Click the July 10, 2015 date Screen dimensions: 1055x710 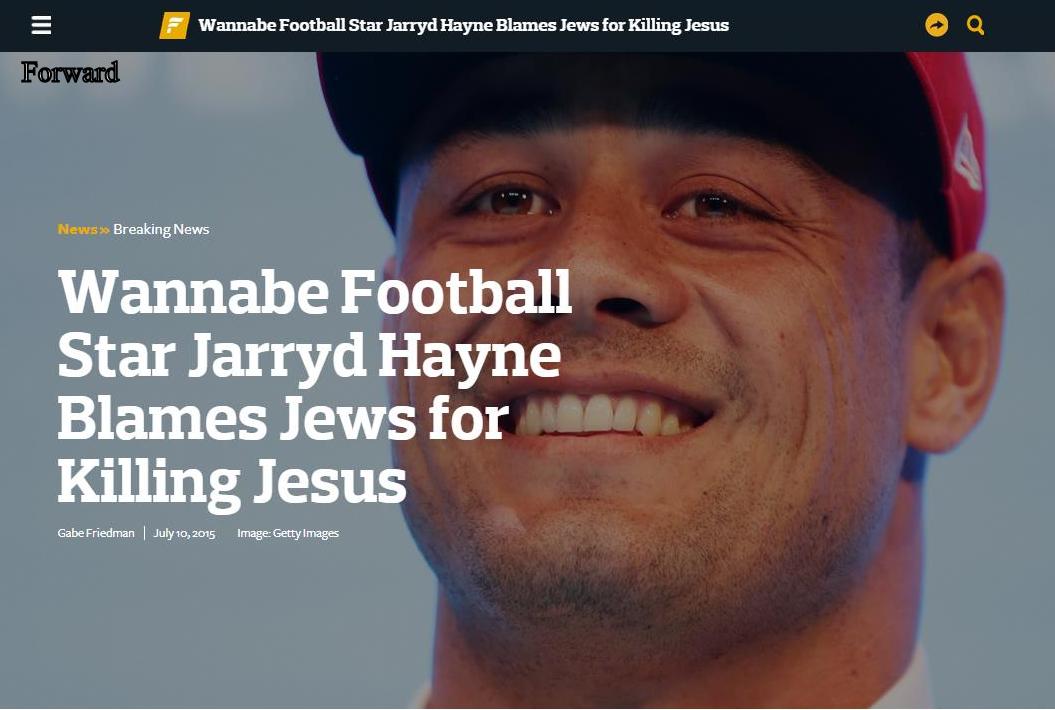(184, 533)
